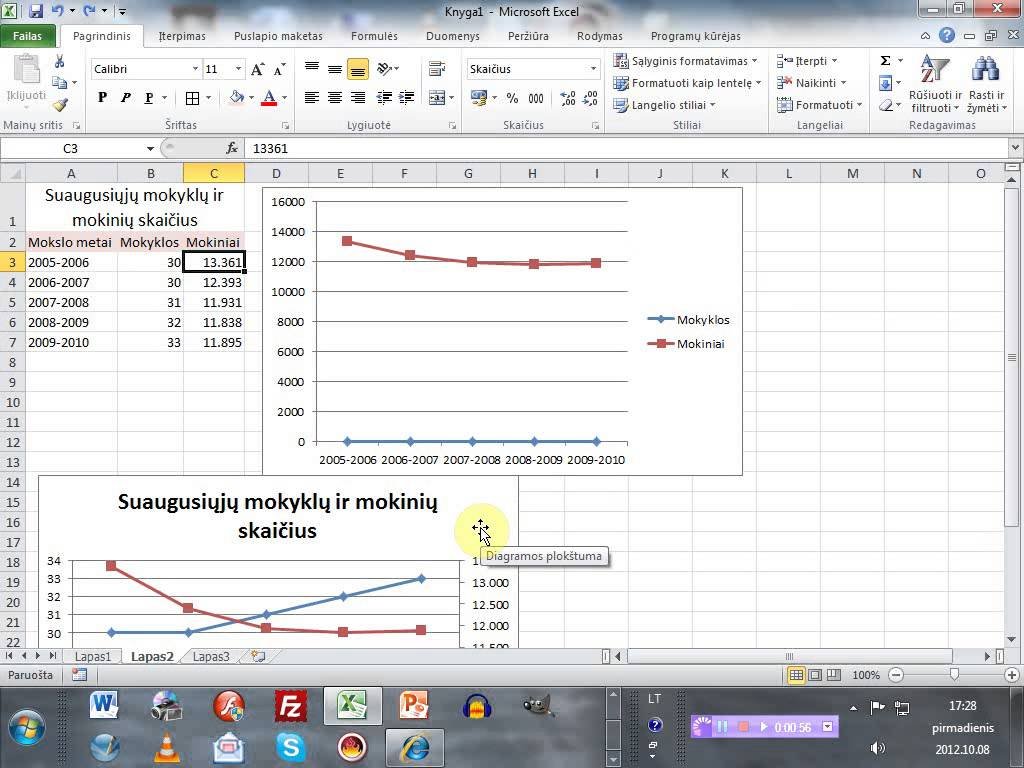
Task: Switch to the Rodymas tab
Action: coord(600,36)
